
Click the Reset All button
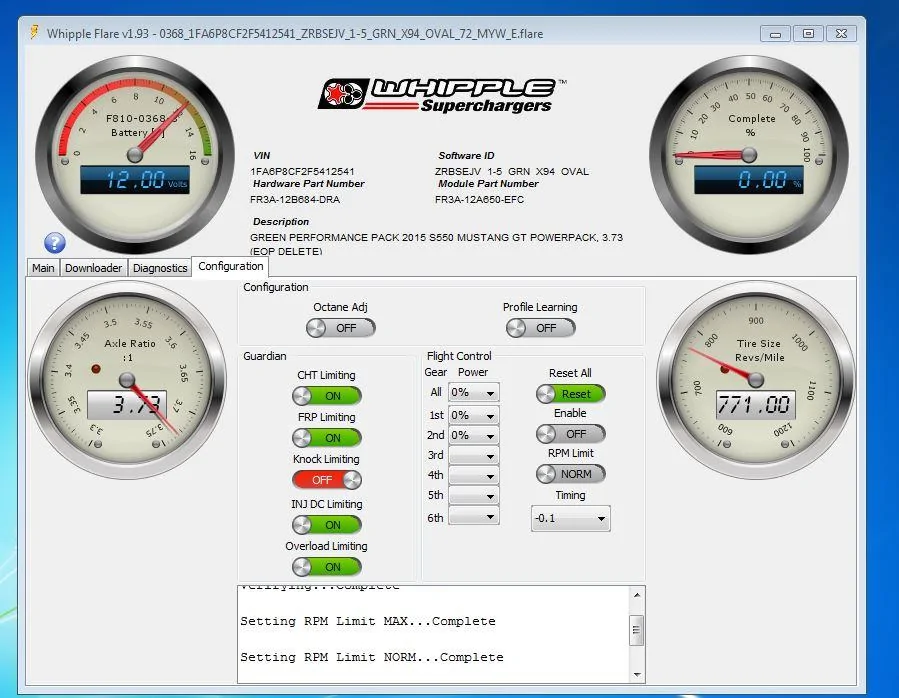pyautogui.click(x=570, y=394)
